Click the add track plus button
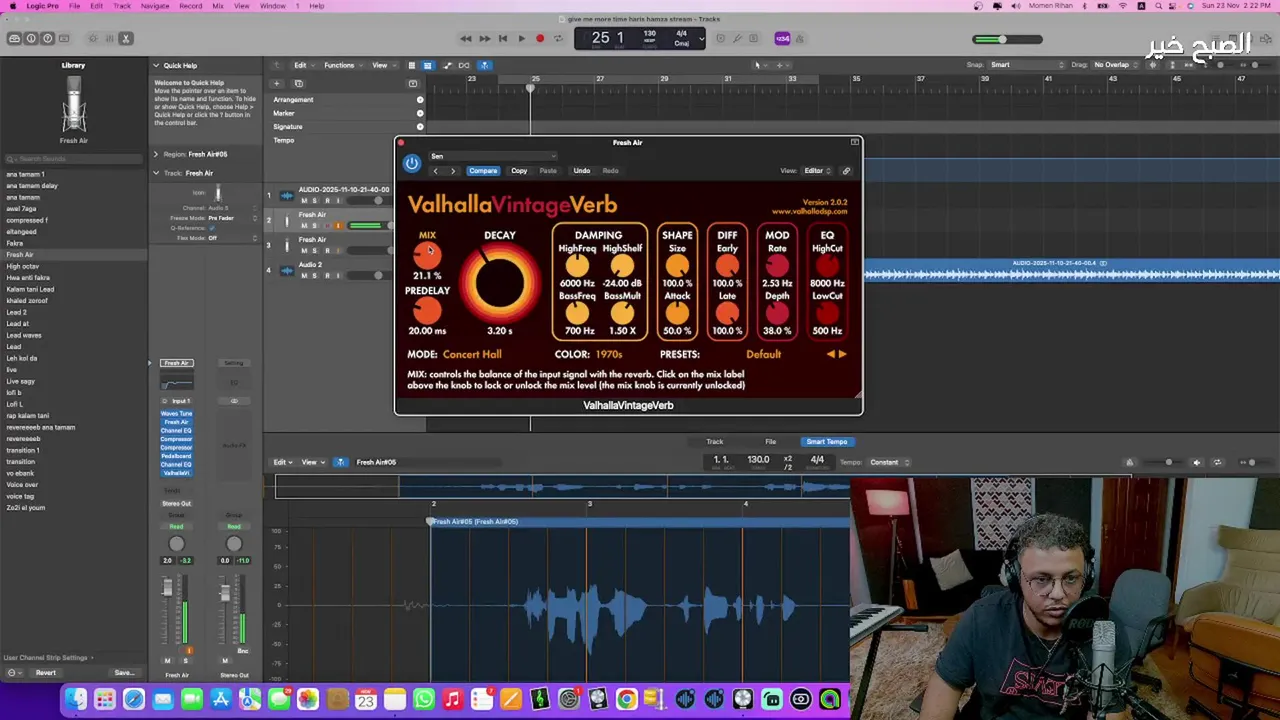This screenshot has width=1280, height=720. point(277,83)
